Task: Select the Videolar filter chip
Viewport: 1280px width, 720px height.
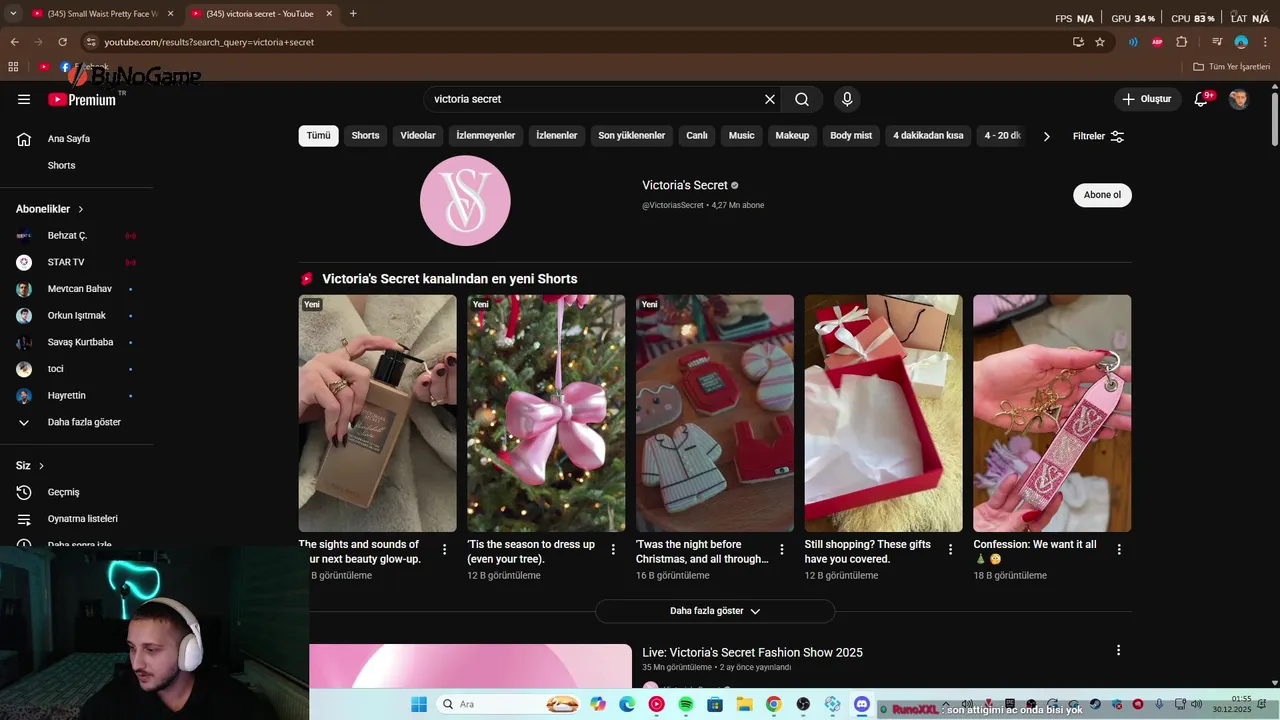Action: pos(418,136)
